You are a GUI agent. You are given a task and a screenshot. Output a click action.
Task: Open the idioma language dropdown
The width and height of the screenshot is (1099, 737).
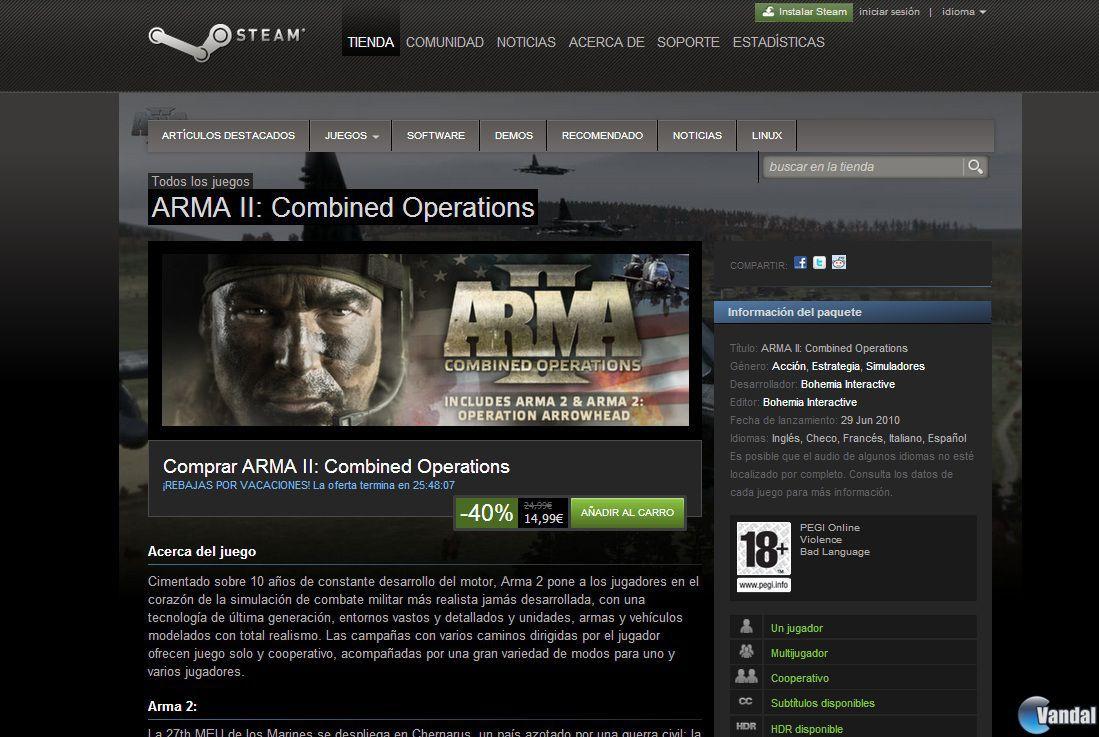(964, 12)
